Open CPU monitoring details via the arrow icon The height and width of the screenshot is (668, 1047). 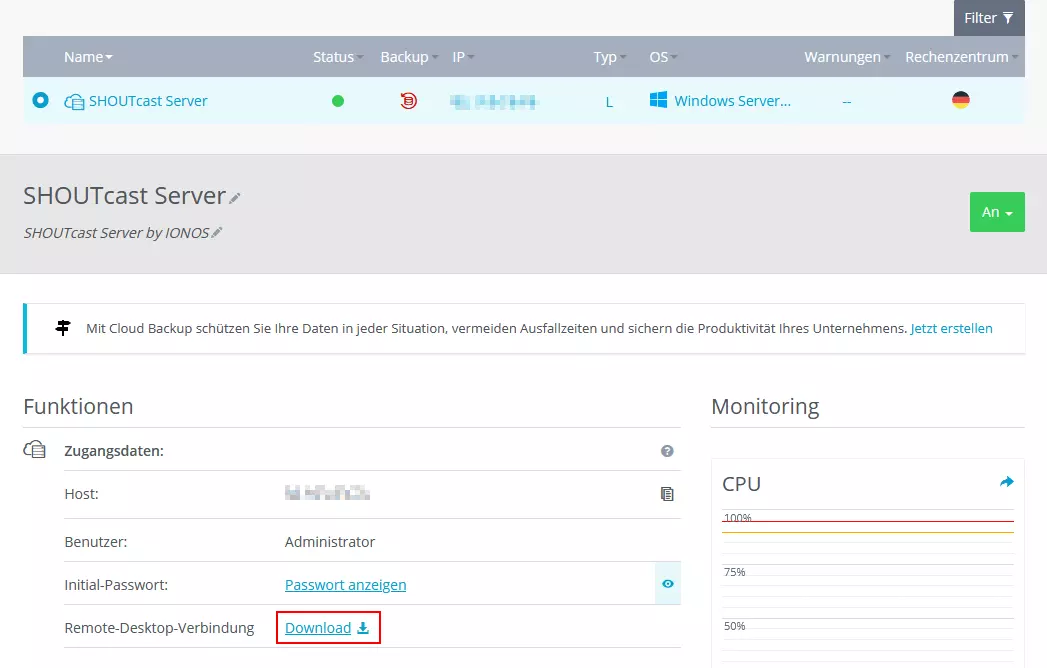coord(1007,482)
